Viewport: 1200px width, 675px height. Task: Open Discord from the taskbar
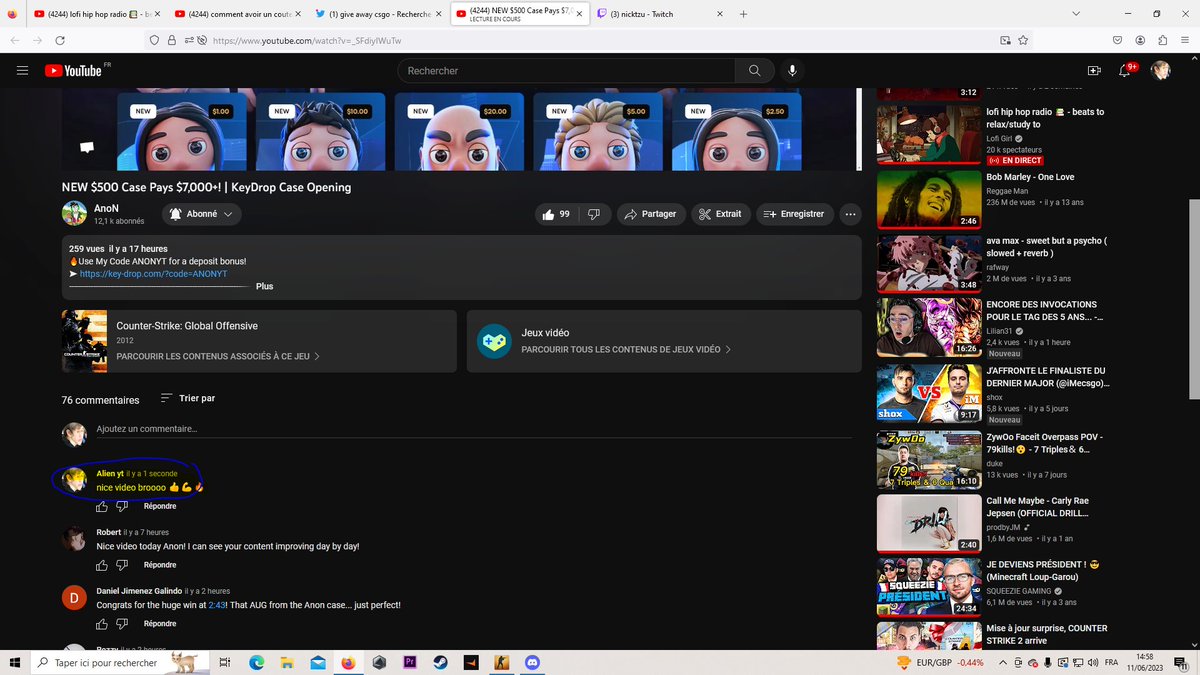(533, 662)
